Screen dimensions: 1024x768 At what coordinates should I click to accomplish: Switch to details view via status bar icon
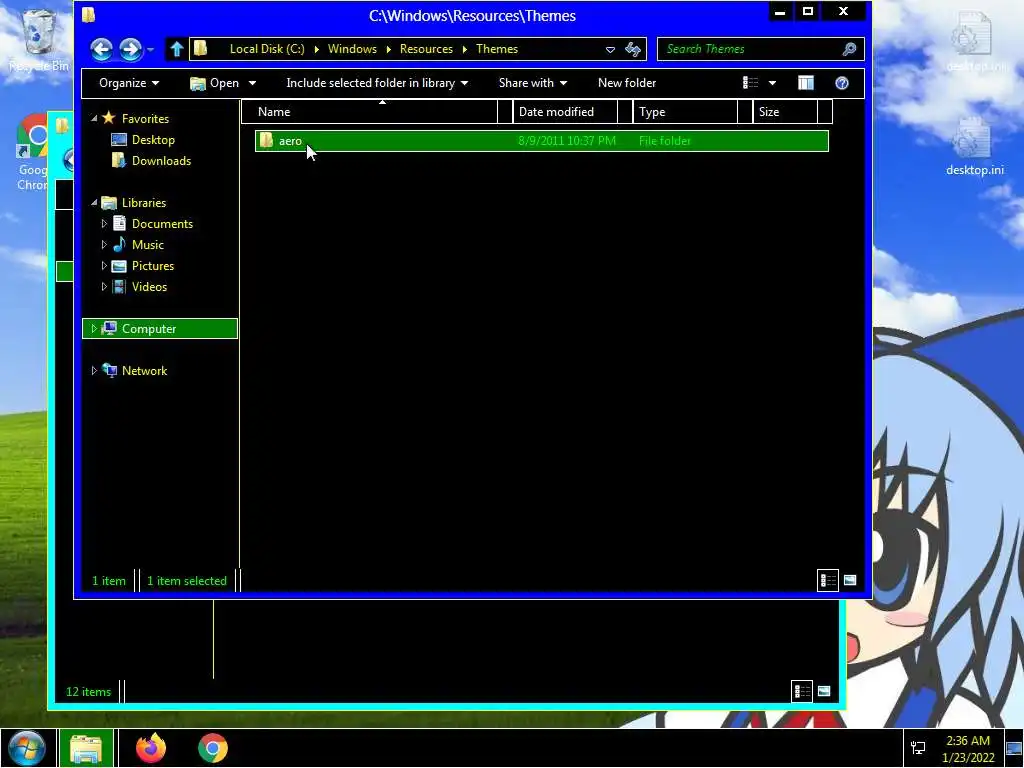[x=828, y=580]
